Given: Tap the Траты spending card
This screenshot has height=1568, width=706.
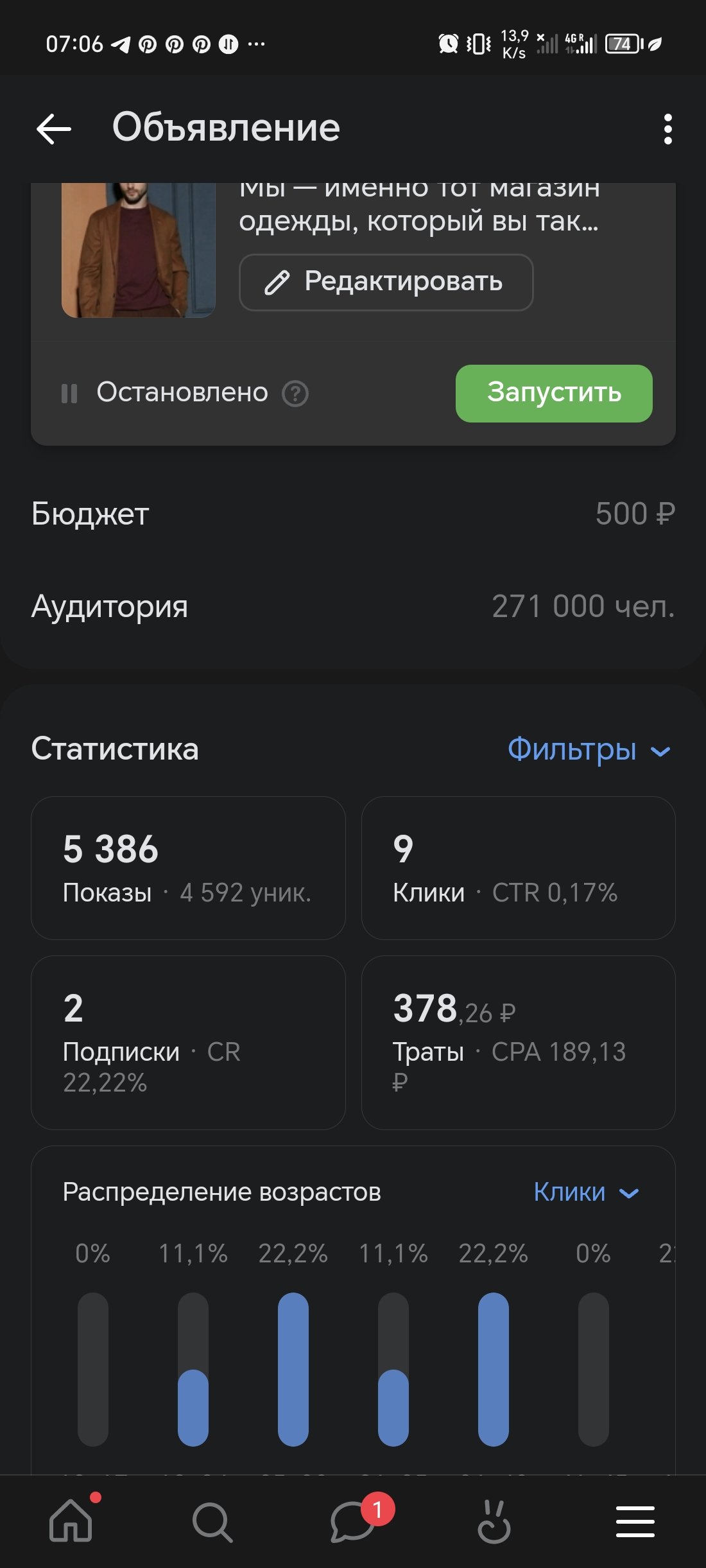Looking at the screenshot, I should 518,1042.
